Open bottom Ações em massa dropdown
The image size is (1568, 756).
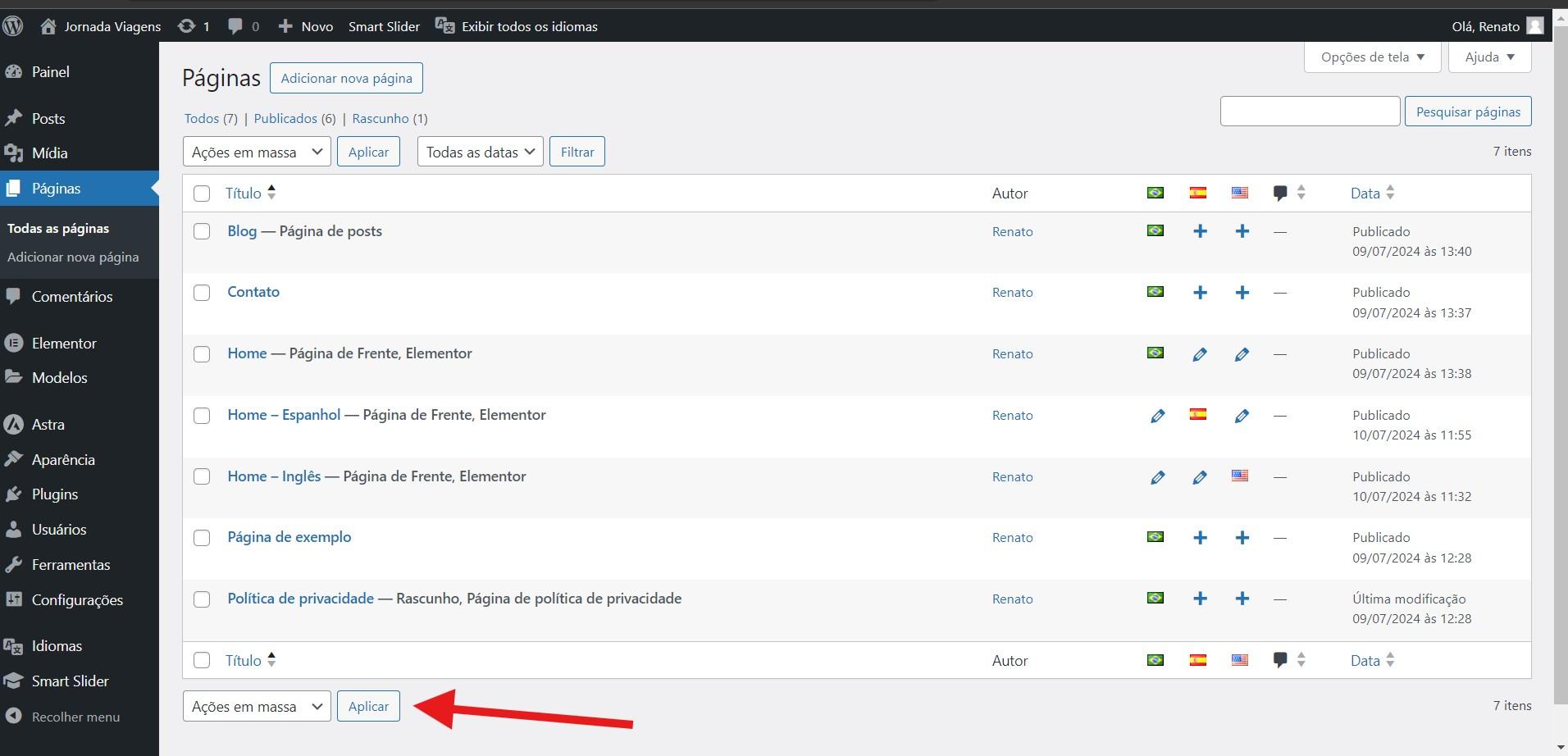[x=257, y=706]
